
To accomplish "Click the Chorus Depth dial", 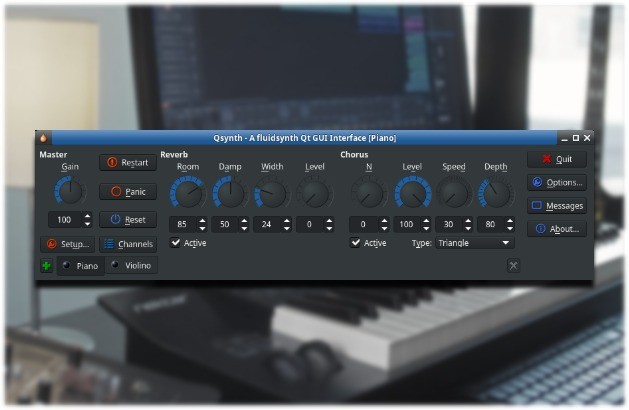I will coord(496,193).
